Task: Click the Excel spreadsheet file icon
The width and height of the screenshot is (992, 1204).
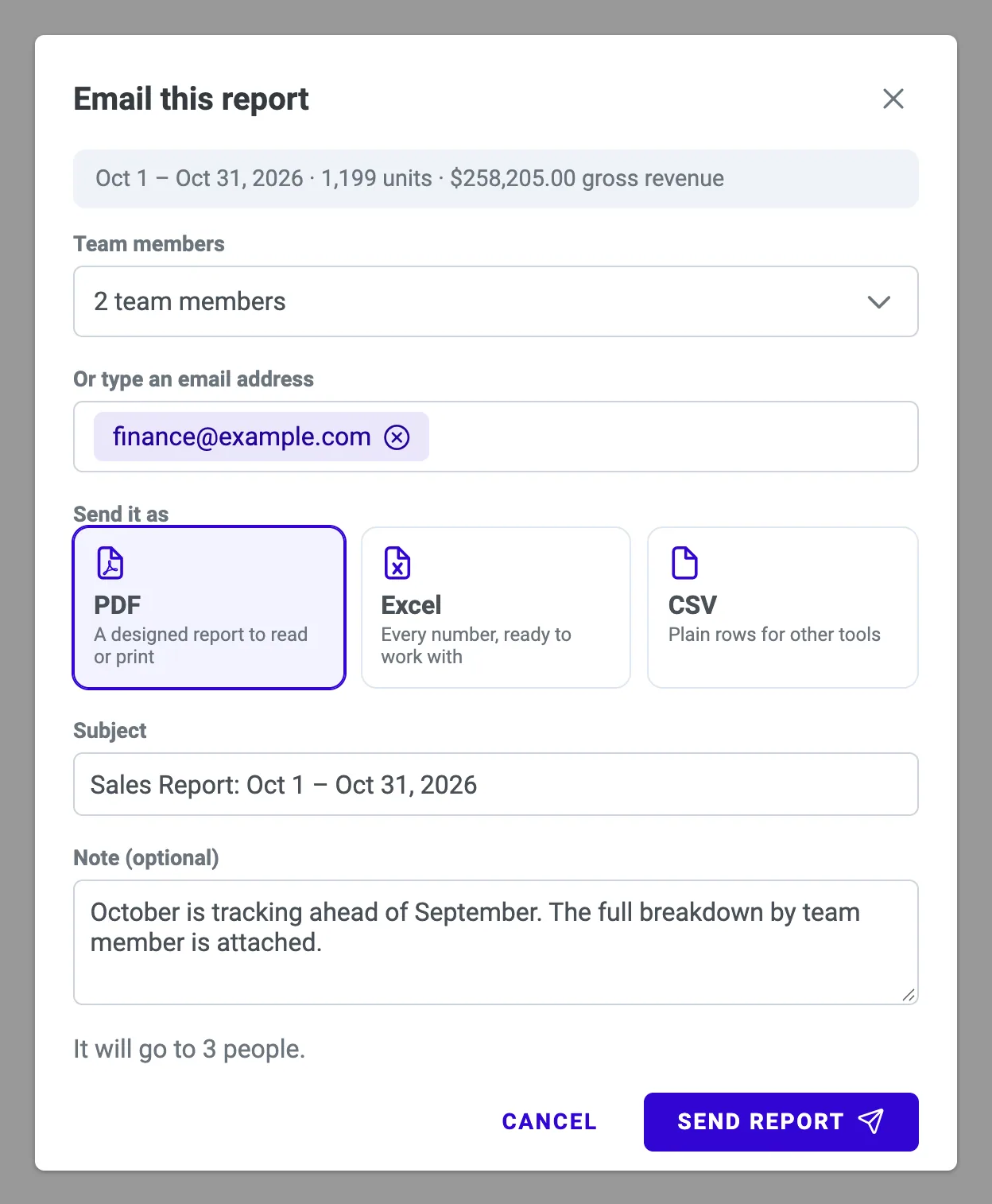Action: (x=397, y=563)
